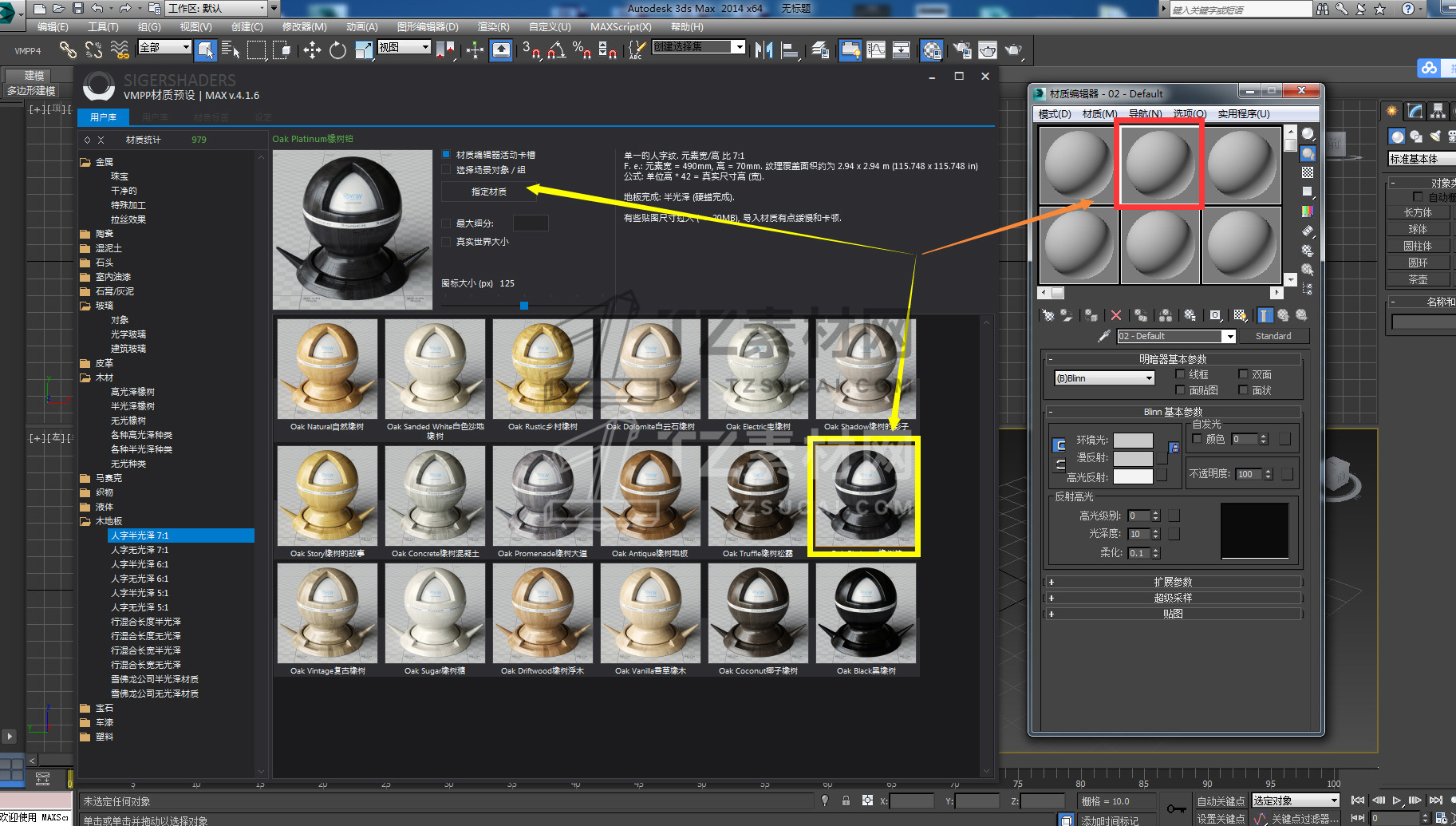Click Make Preview film icon in Material Editor

point(1308,231)
